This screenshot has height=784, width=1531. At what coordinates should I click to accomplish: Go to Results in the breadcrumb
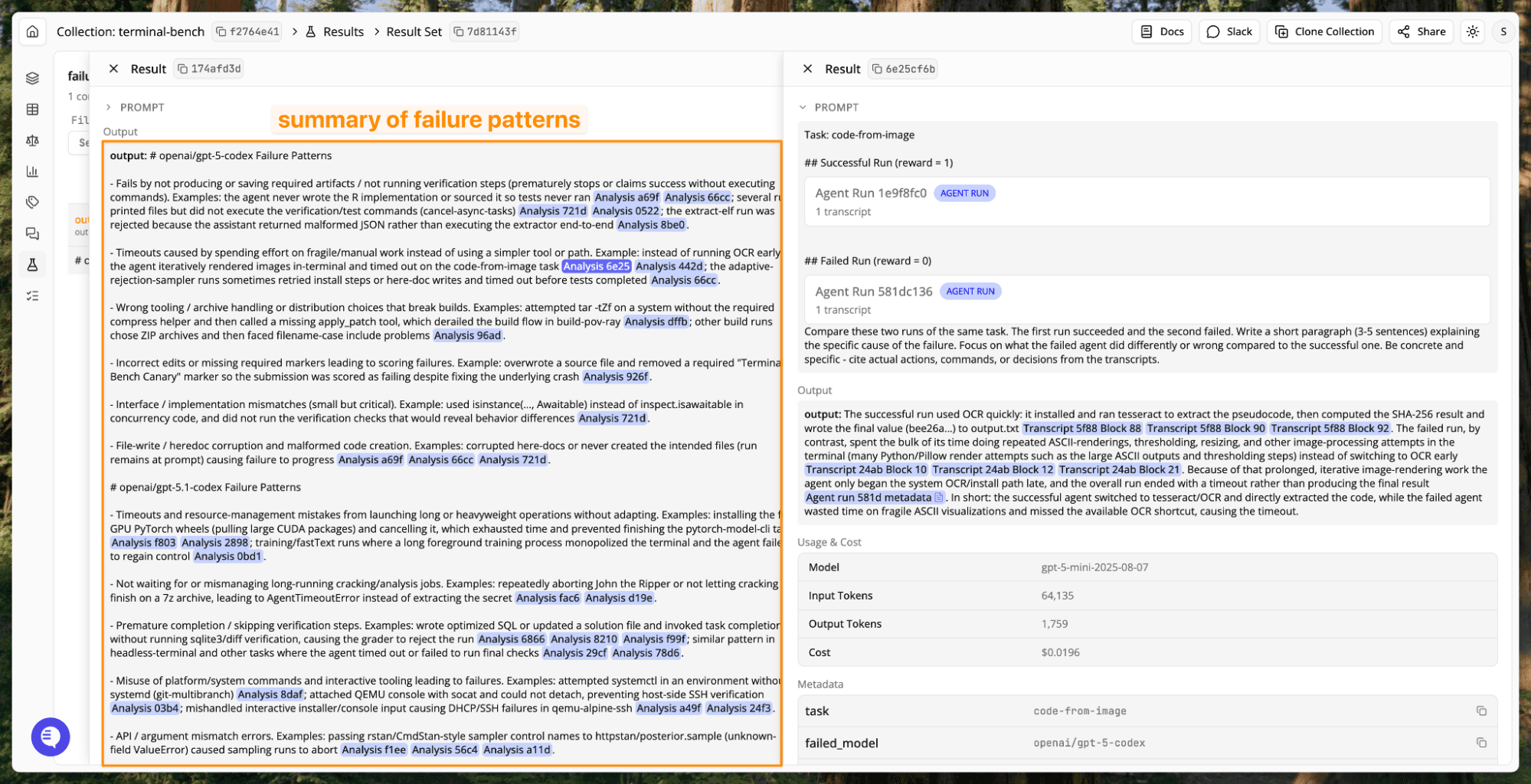coord(342,31)
